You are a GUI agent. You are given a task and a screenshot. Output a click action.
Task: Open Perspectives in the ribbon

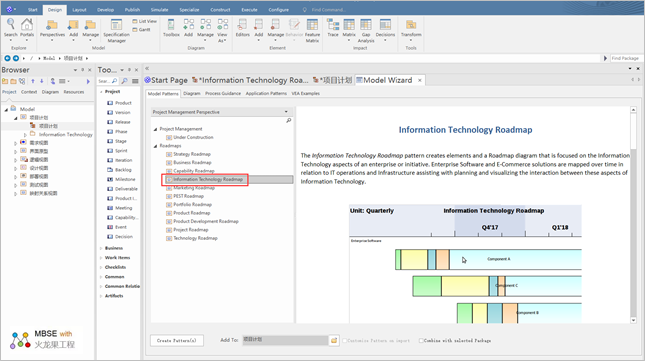coord(52,29)
